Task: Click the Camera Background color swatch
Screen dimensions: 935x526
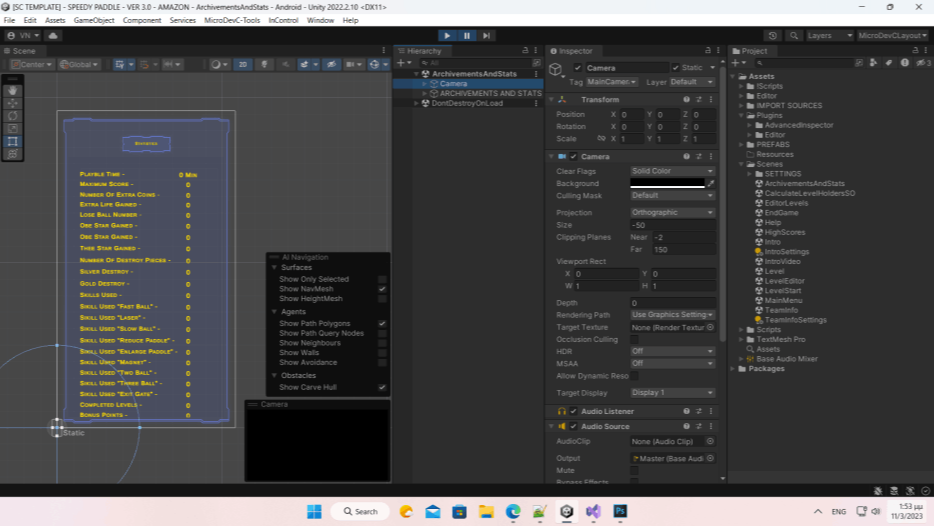Action: [667, 184]
